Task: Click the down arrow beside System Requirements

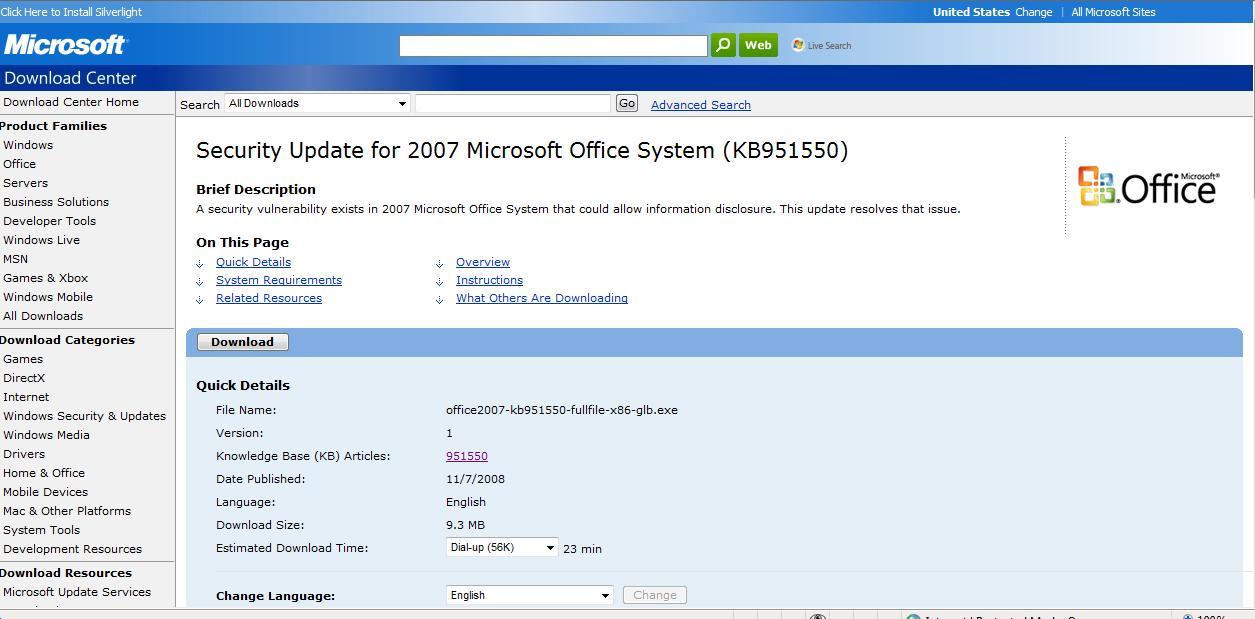Action: 200,282
